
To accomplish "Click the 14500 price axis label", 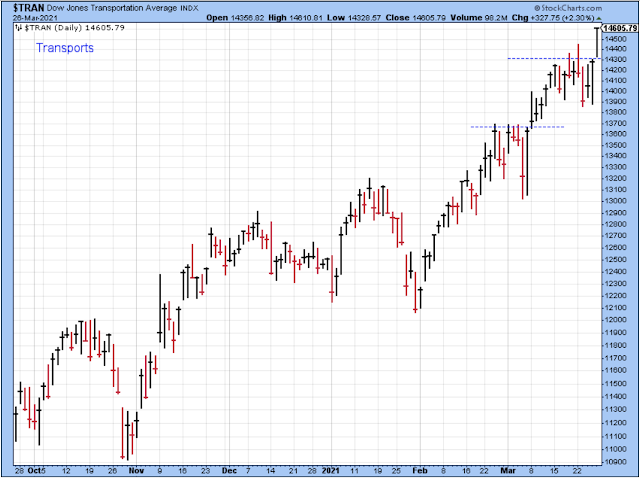I will coord(614,39).
